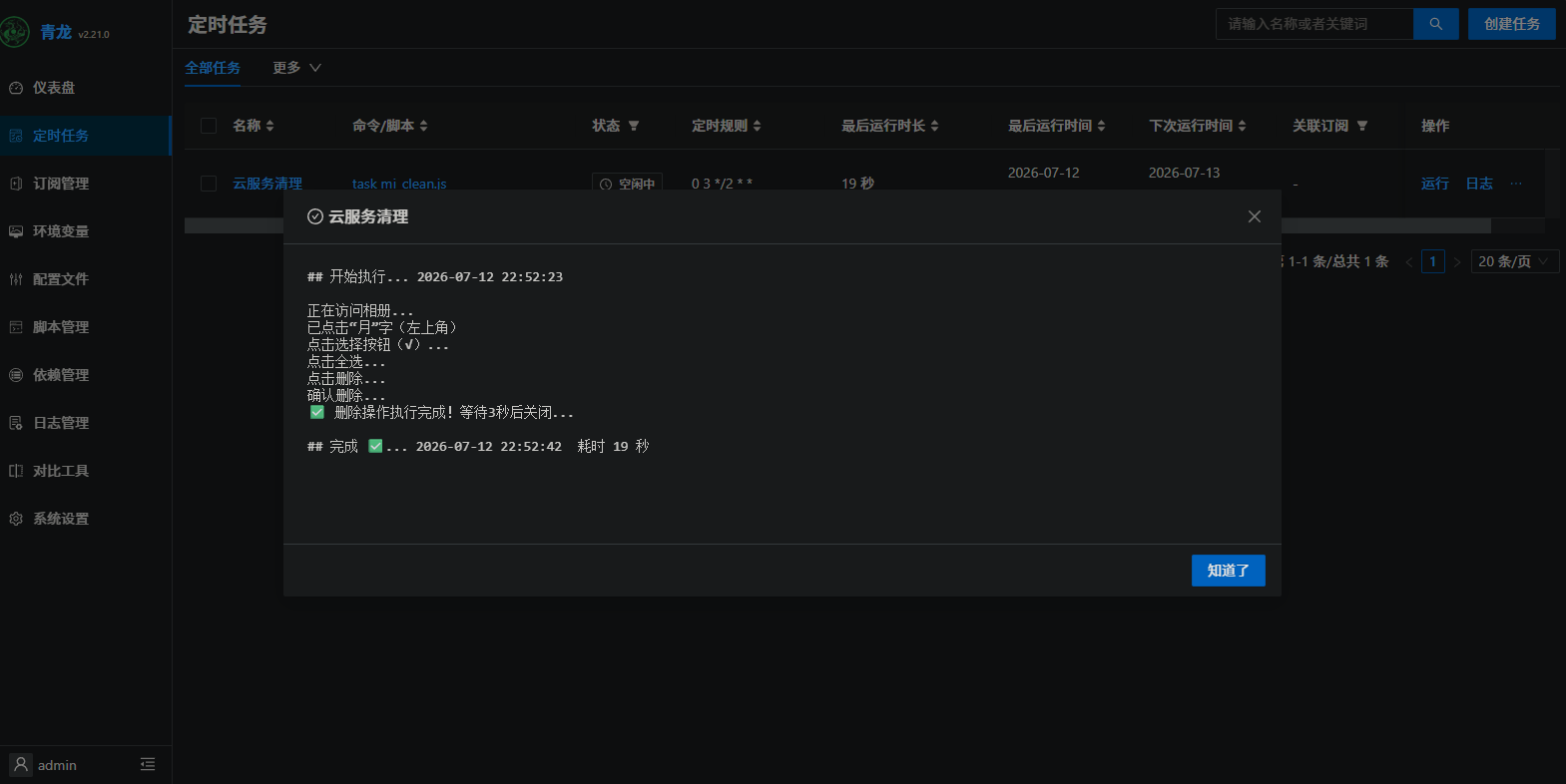
Task: Click the 知道了 button
Action: (x=1228, y=571)
